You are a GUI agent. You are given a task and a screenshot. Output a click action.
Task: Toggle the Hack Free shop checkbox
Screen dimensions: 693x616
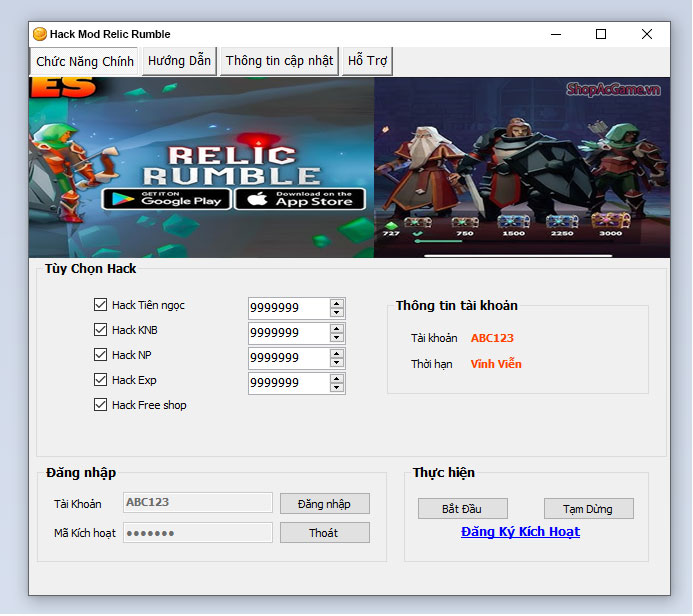100,405
